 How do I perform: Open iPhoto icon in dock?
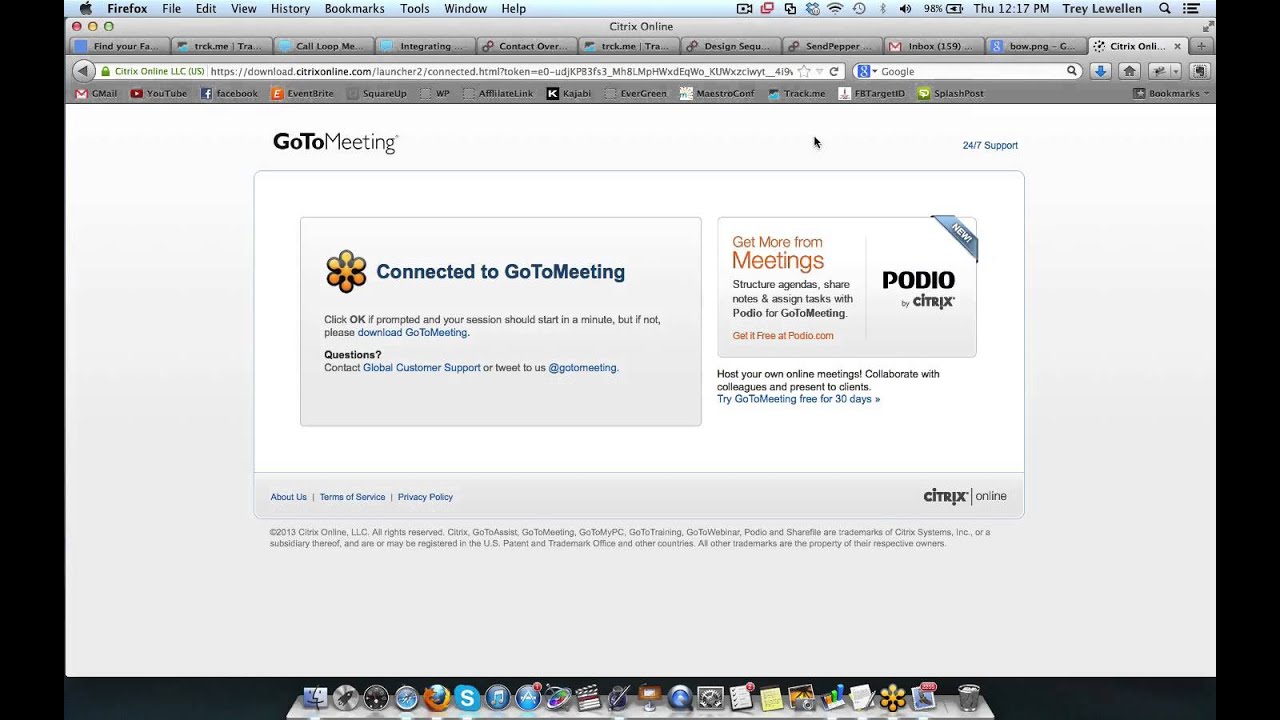pos(801,698)
